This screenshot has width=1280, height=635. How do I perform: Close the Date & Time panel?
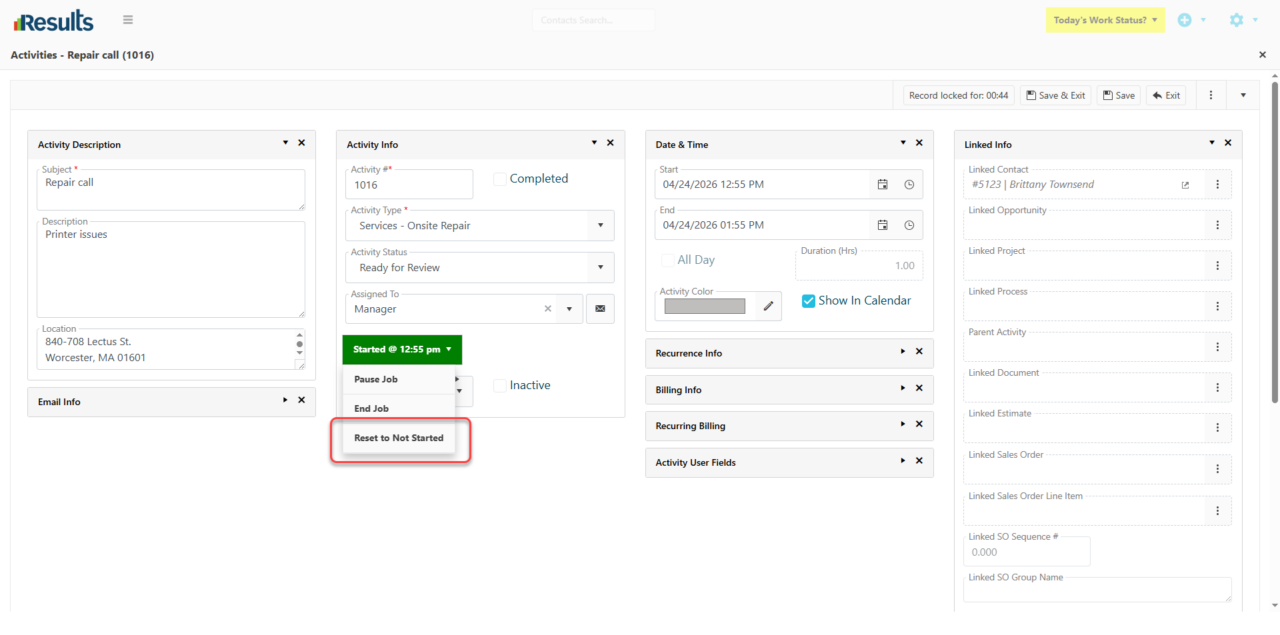pyautogui.click(x=919, y=143)
